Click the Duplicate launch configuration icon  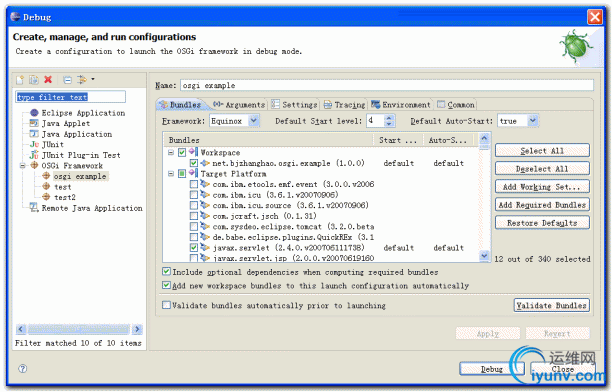coord(34,80)
